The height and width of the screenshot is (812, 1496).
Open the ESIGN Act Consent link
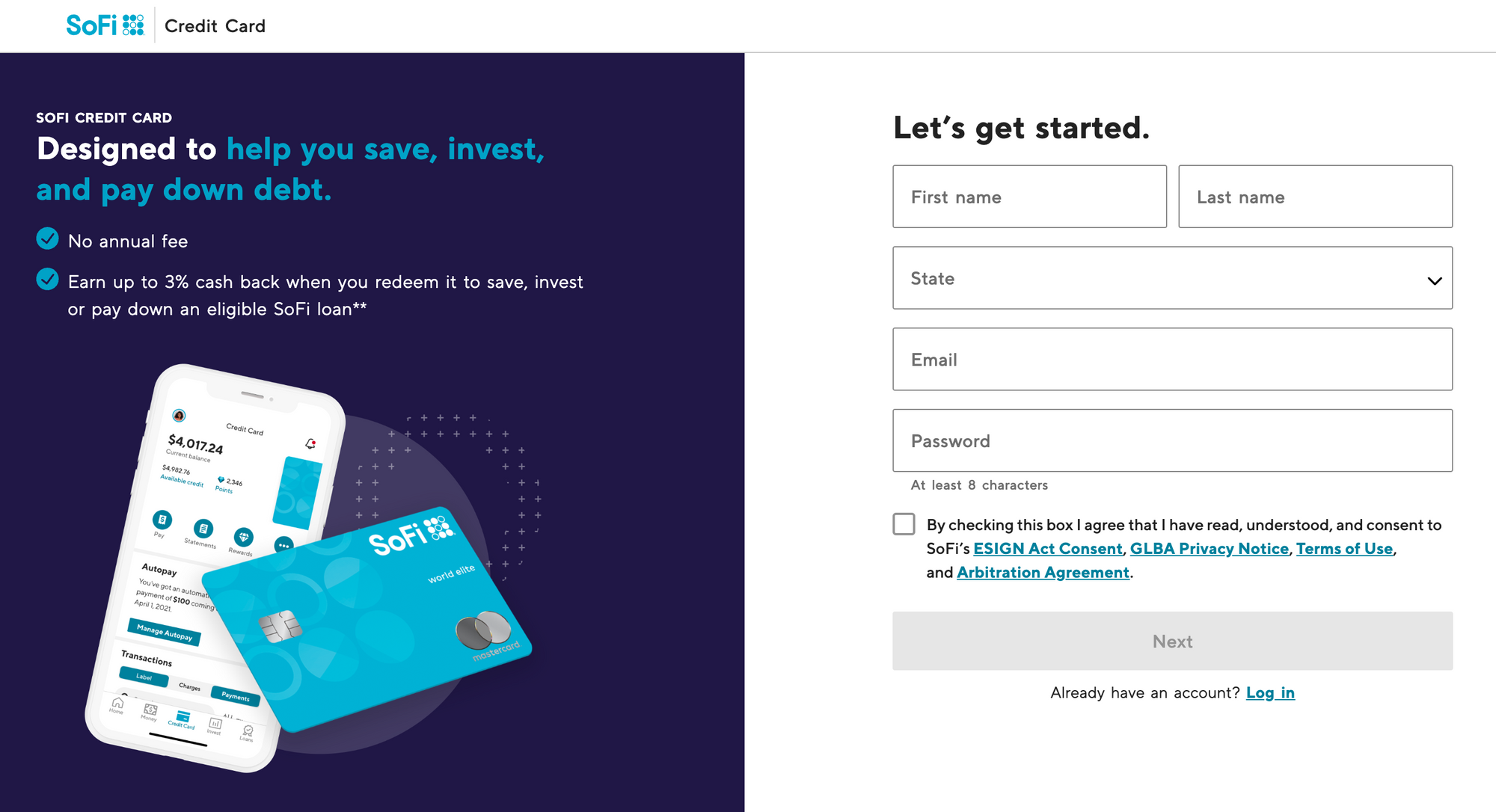coord(1047,549)
